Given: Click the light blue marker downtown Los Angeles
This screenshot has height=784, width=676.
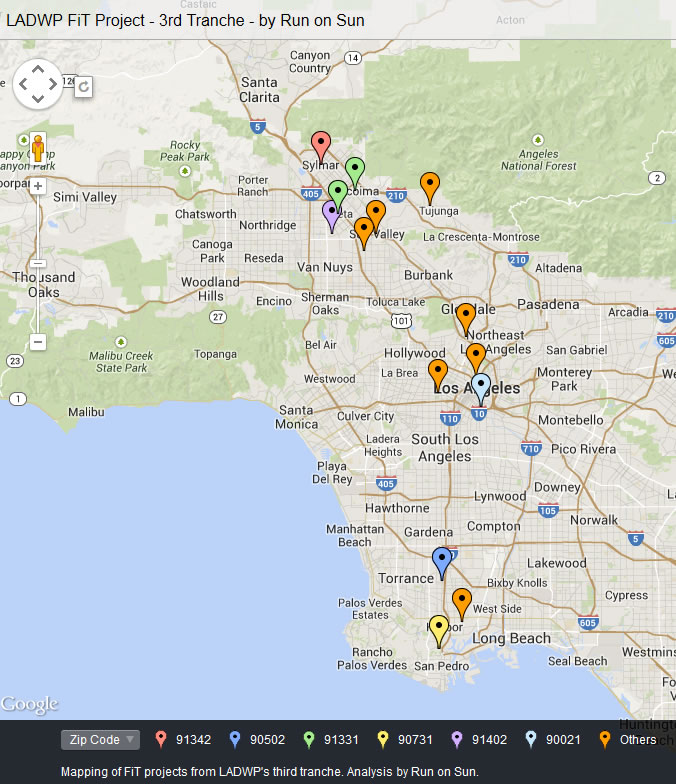Looking at the screenshot, I should click(480, 388).
